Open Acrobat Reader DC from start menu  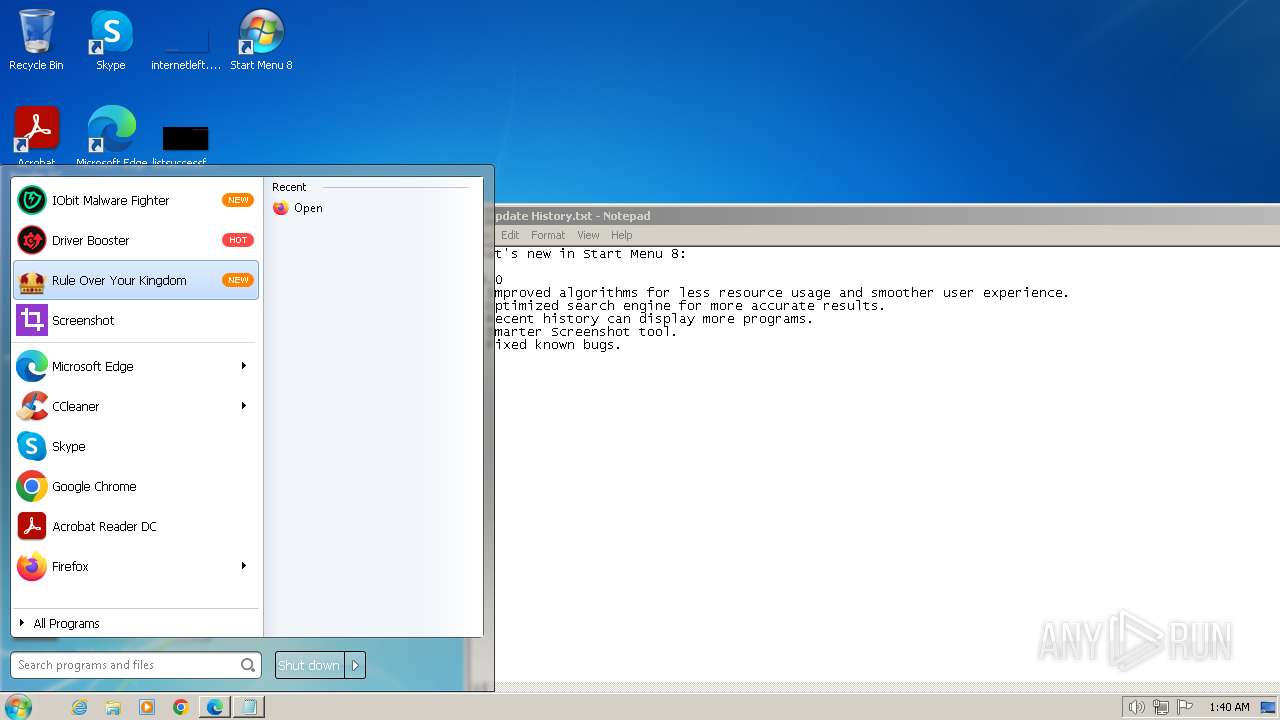tap(135, 526)
